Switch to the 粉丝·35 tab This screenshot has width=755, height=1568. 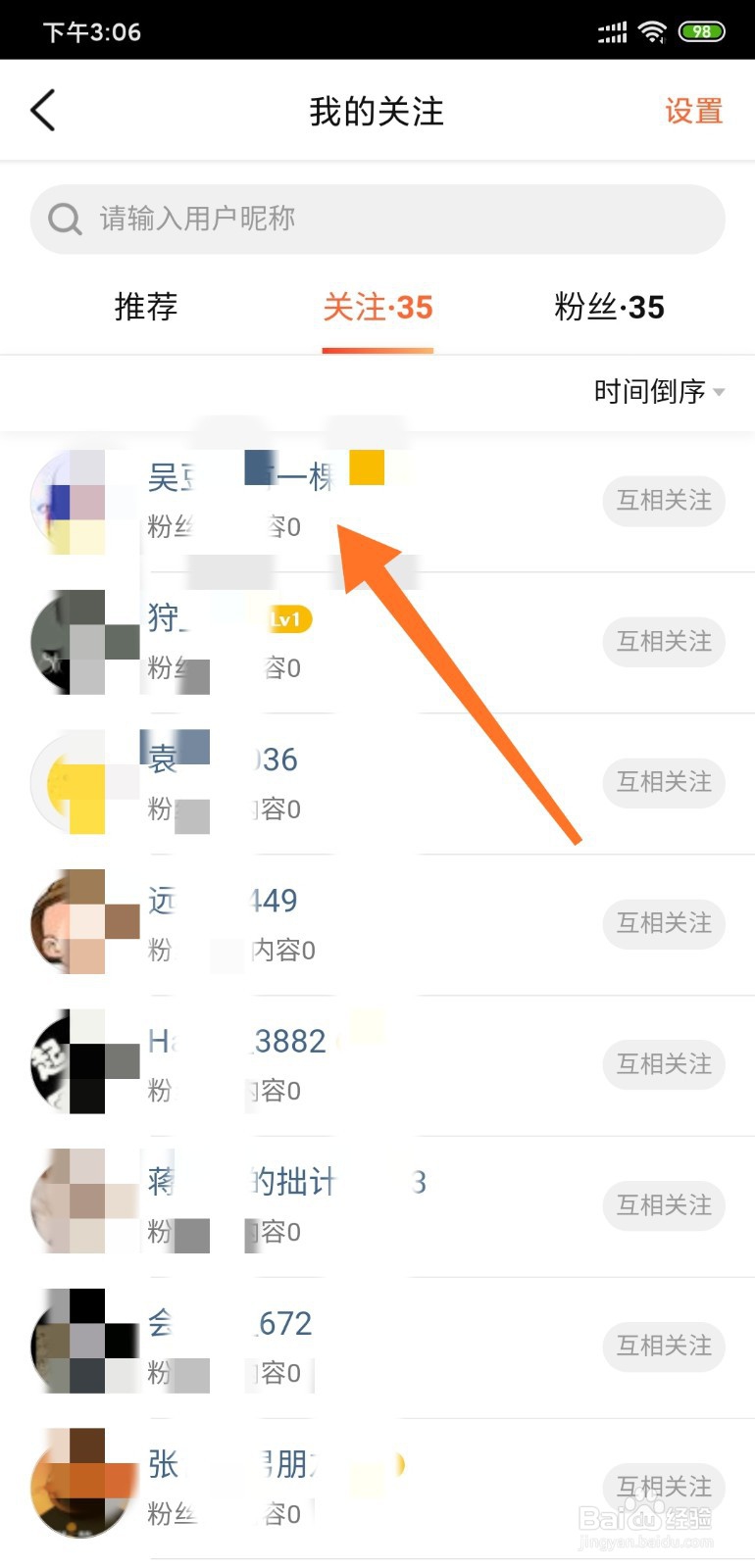tap(609, 307)
